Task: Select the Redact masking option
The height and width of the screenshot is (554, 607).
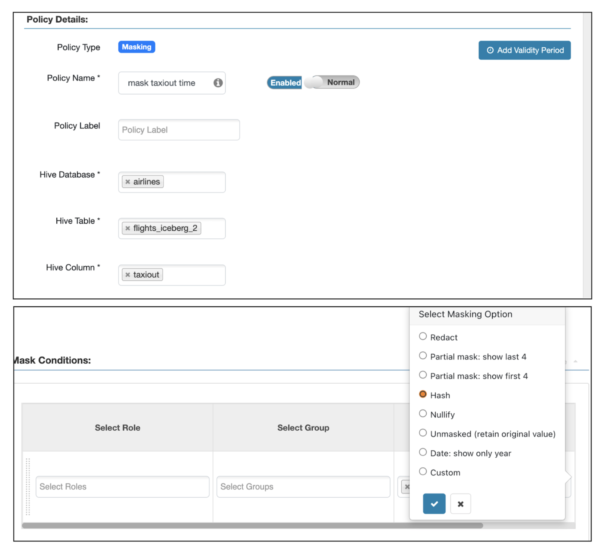Action: (423, 337)
